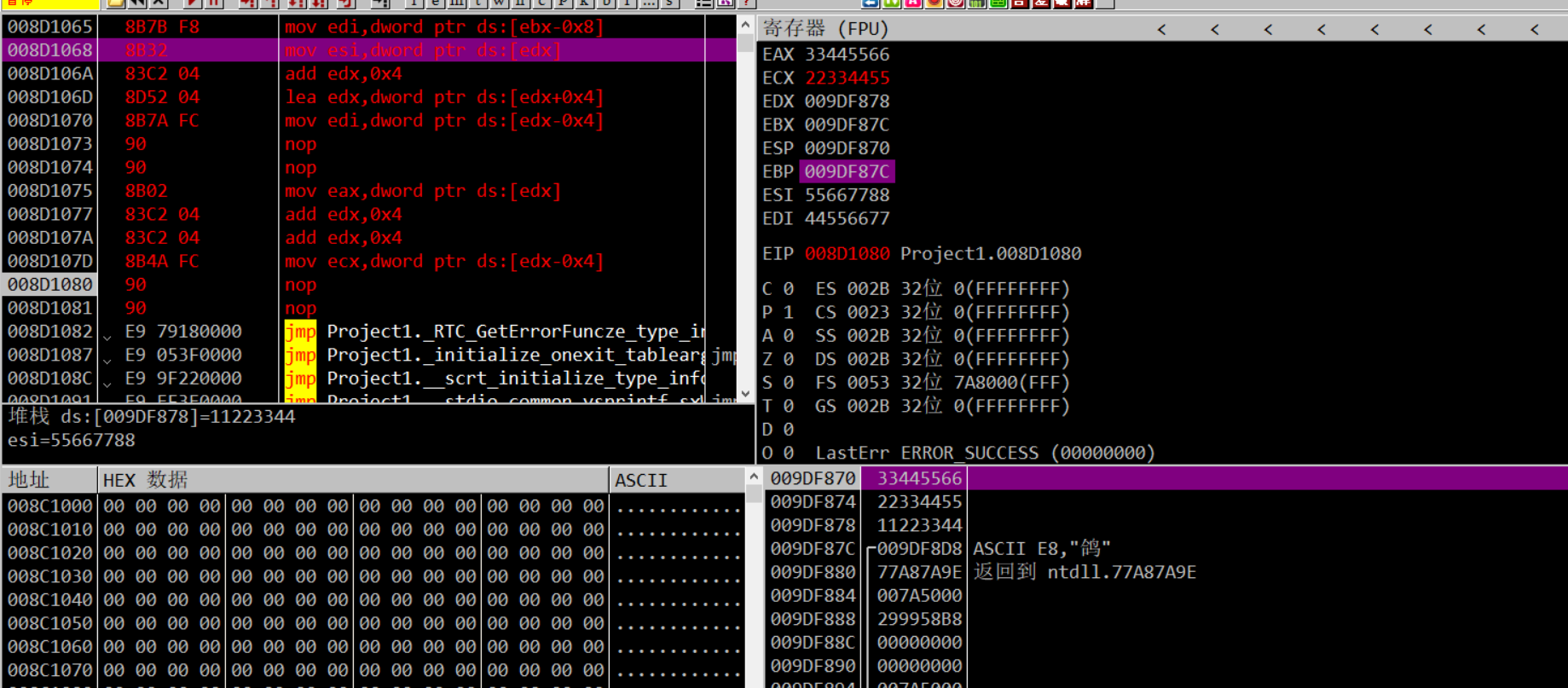This screenshot has height=688, width=1568.
Task: Select stack return address ntdll.77A87A9E row
Action: (1168, 572)
